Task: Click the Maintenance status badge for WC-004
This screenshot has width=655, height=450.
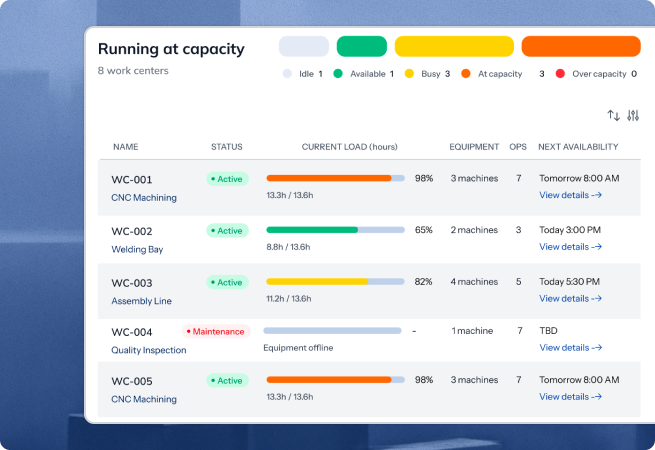Action: (x=216, y=331)
